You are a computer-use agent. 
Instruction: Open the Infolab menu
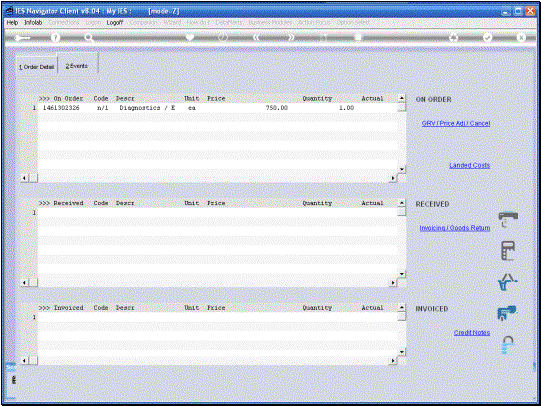[33, 22]
